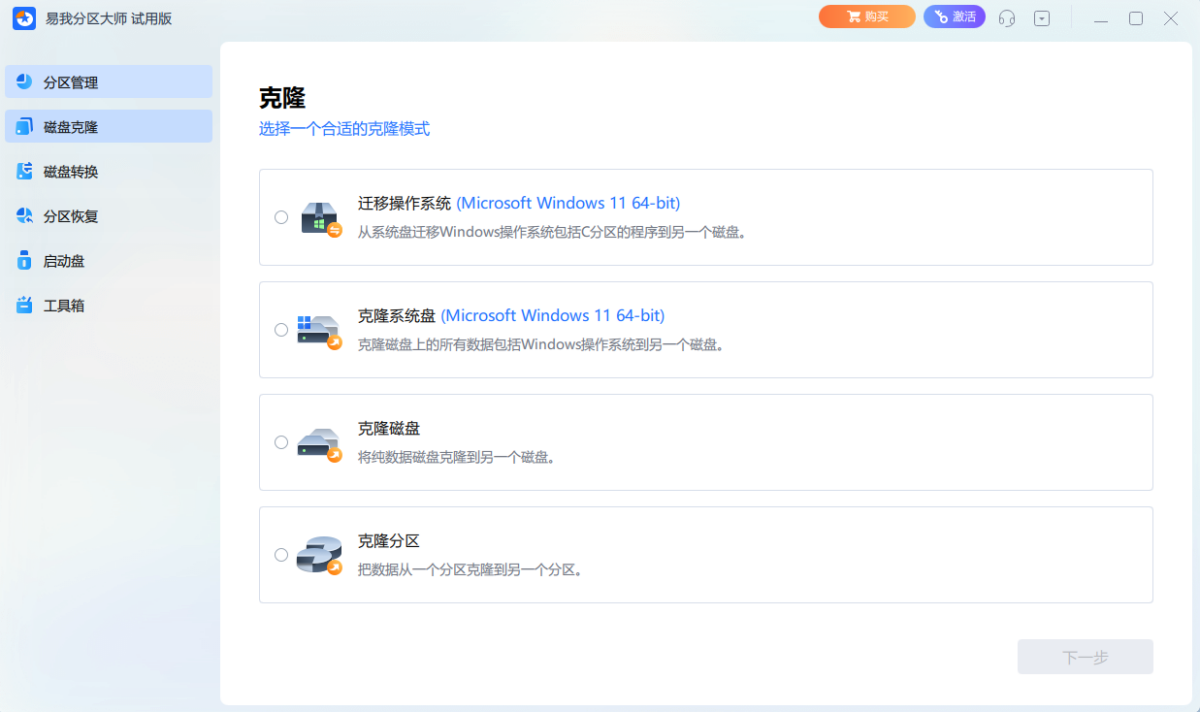Click the 克隆磁盘 drive icon

coord(320,444)
